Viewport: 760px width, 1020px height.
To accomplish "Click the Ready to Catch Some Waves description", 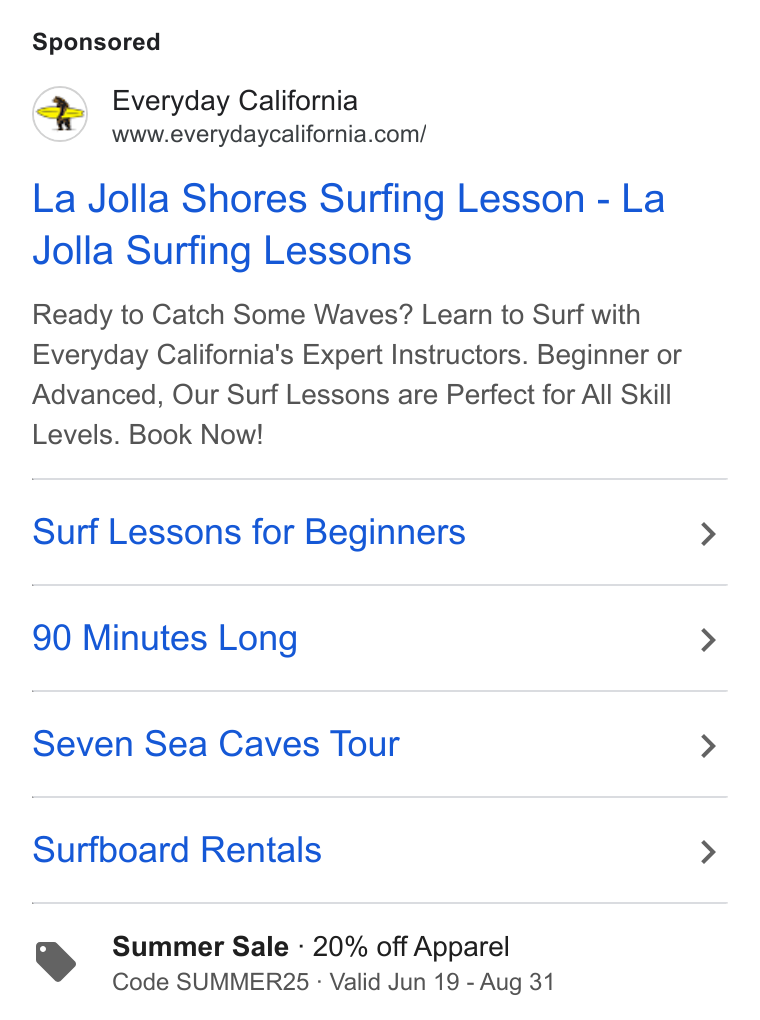I will coord(357,375).
